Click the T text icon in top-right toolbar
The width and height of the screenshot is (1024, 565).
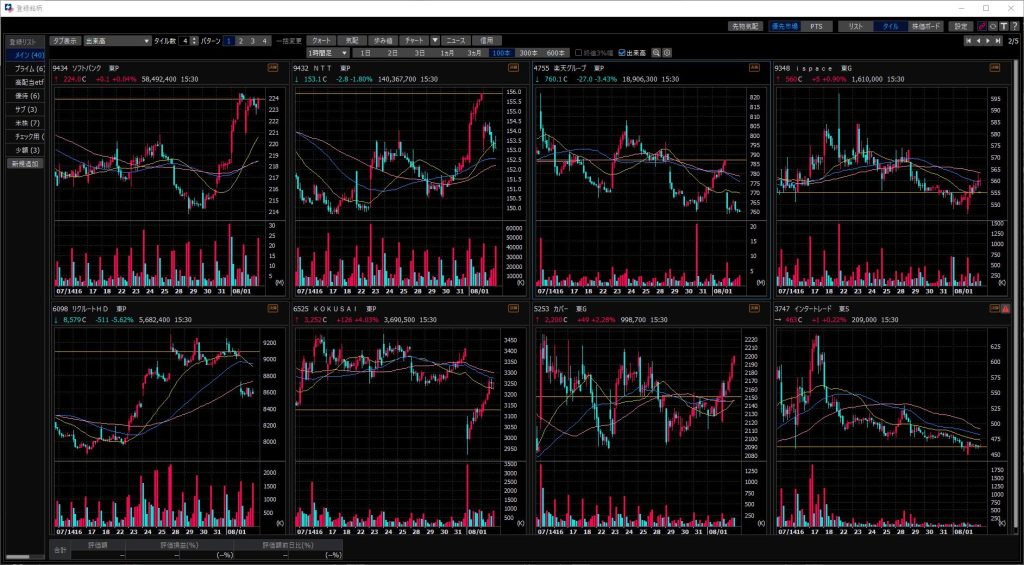(x=1002, y=26)
